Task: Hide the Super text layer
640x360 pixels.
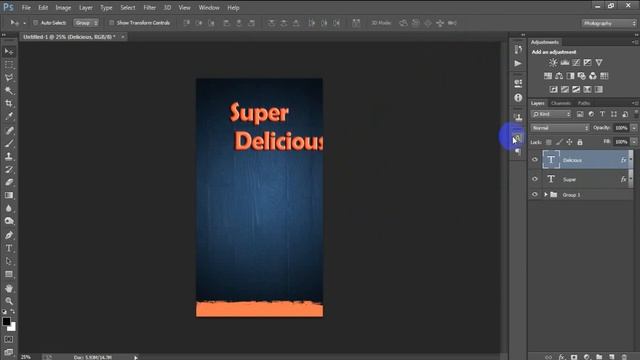Action: pos(535,179)
